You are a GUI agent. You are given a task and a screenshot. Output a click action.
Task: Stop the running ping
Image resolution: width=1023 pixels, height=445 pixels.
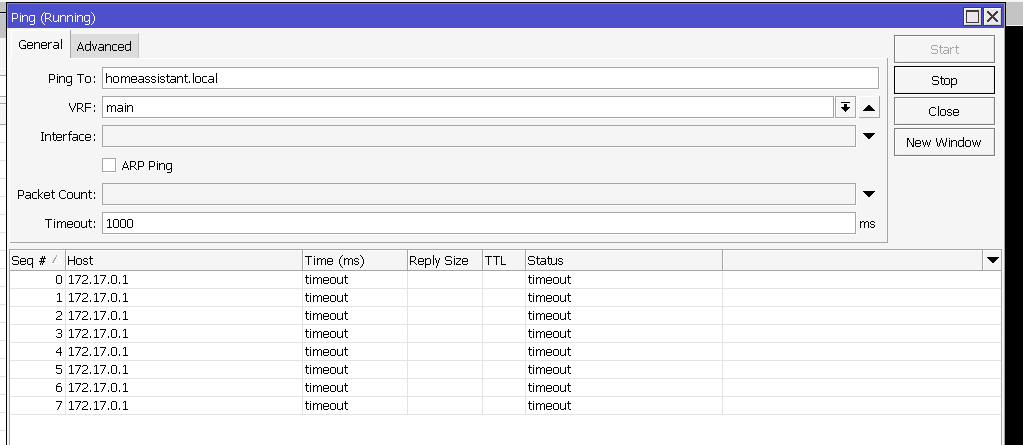(943, 80)
